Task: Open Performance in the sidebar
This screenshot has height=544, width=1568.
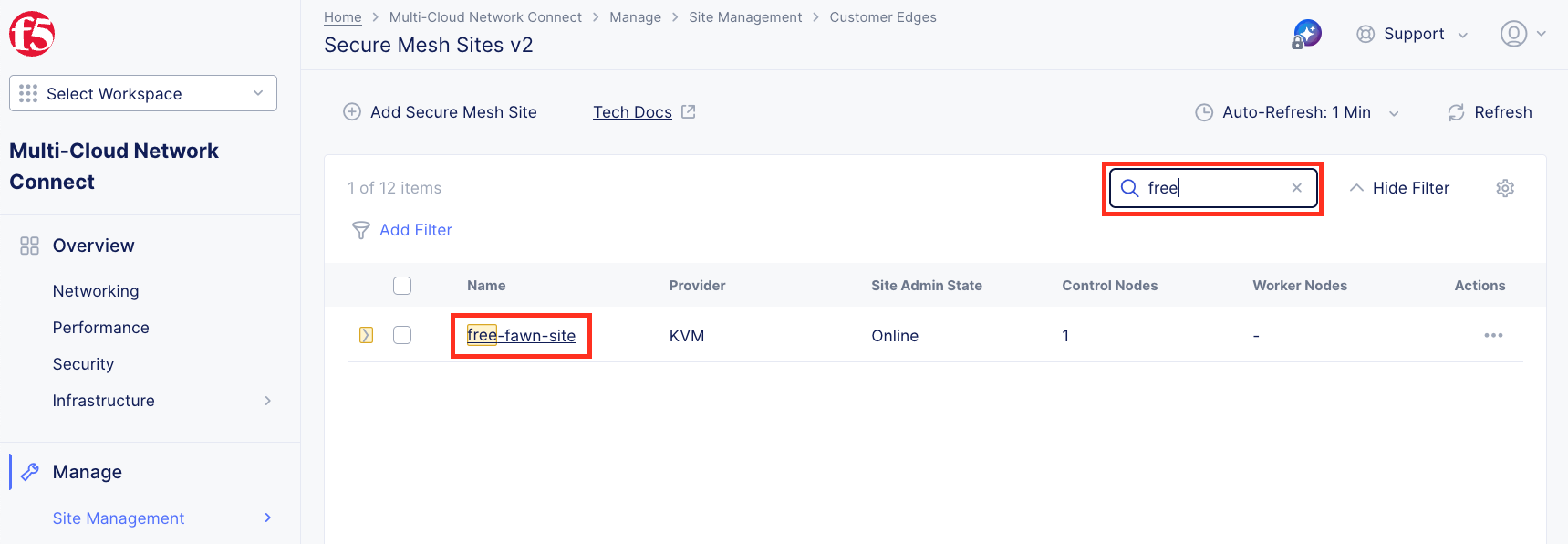Action: pos(101,328)
